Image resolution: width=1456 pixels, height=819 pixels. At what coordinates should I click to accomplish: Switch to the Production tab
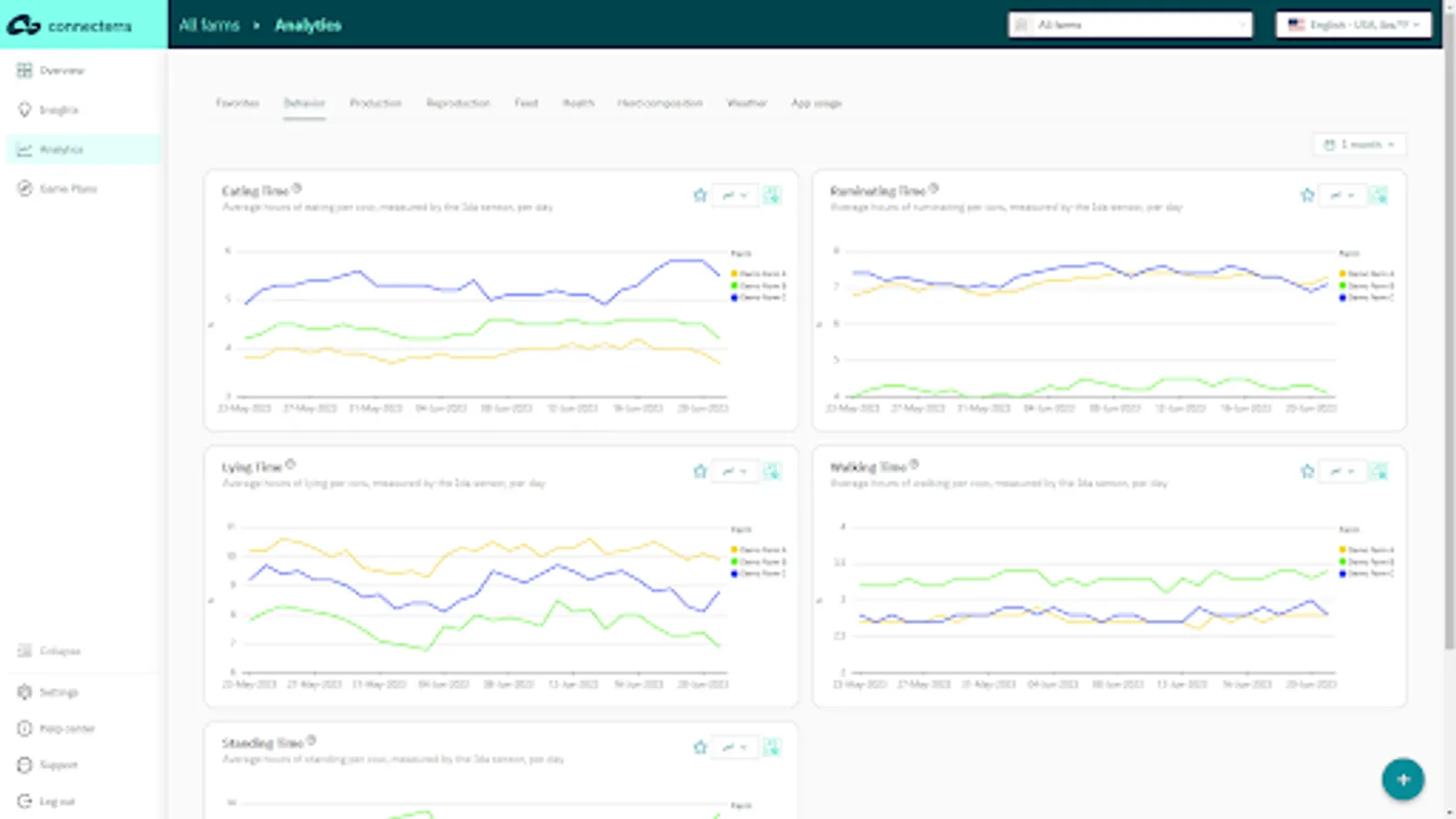tap(375, 103)
